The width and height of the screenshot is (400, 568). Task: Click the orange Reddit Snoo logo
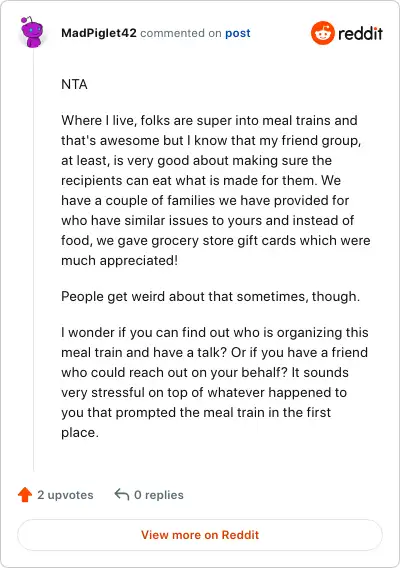tap(322, 33)
